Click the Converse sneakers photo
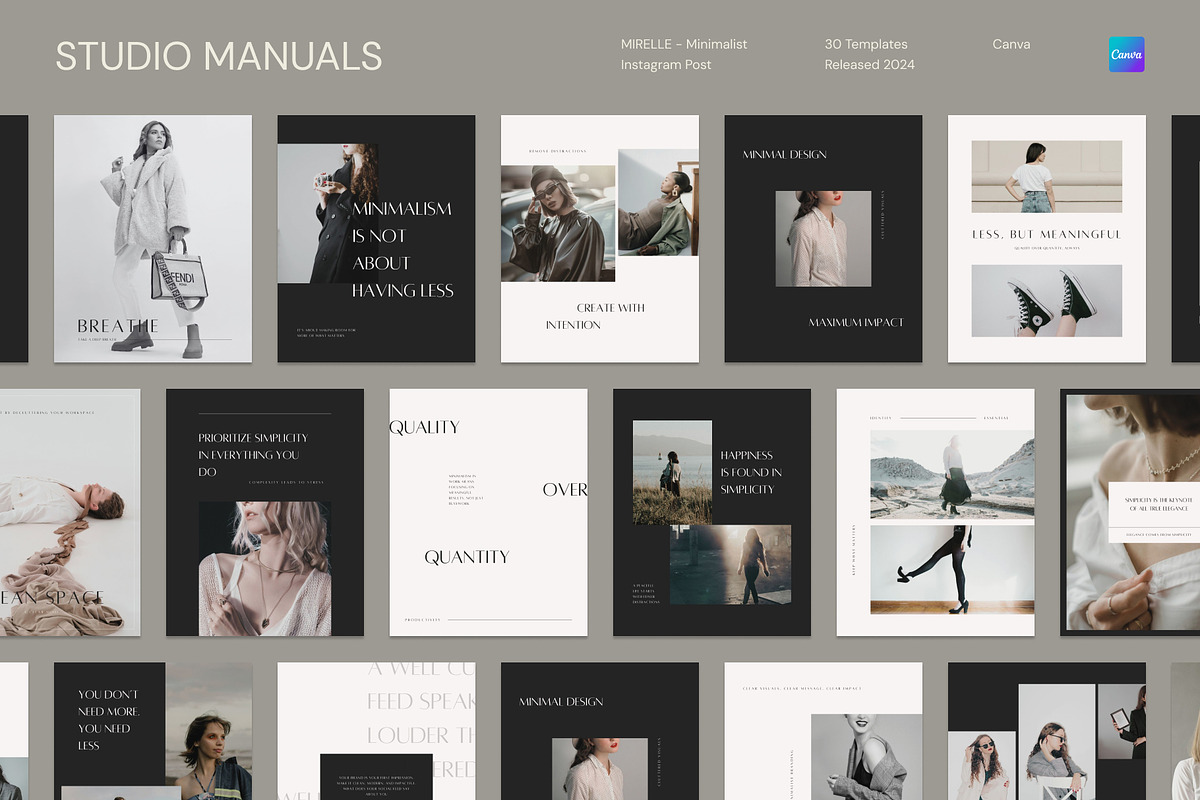This screenshot has height=800, width=1200. 1047,301
